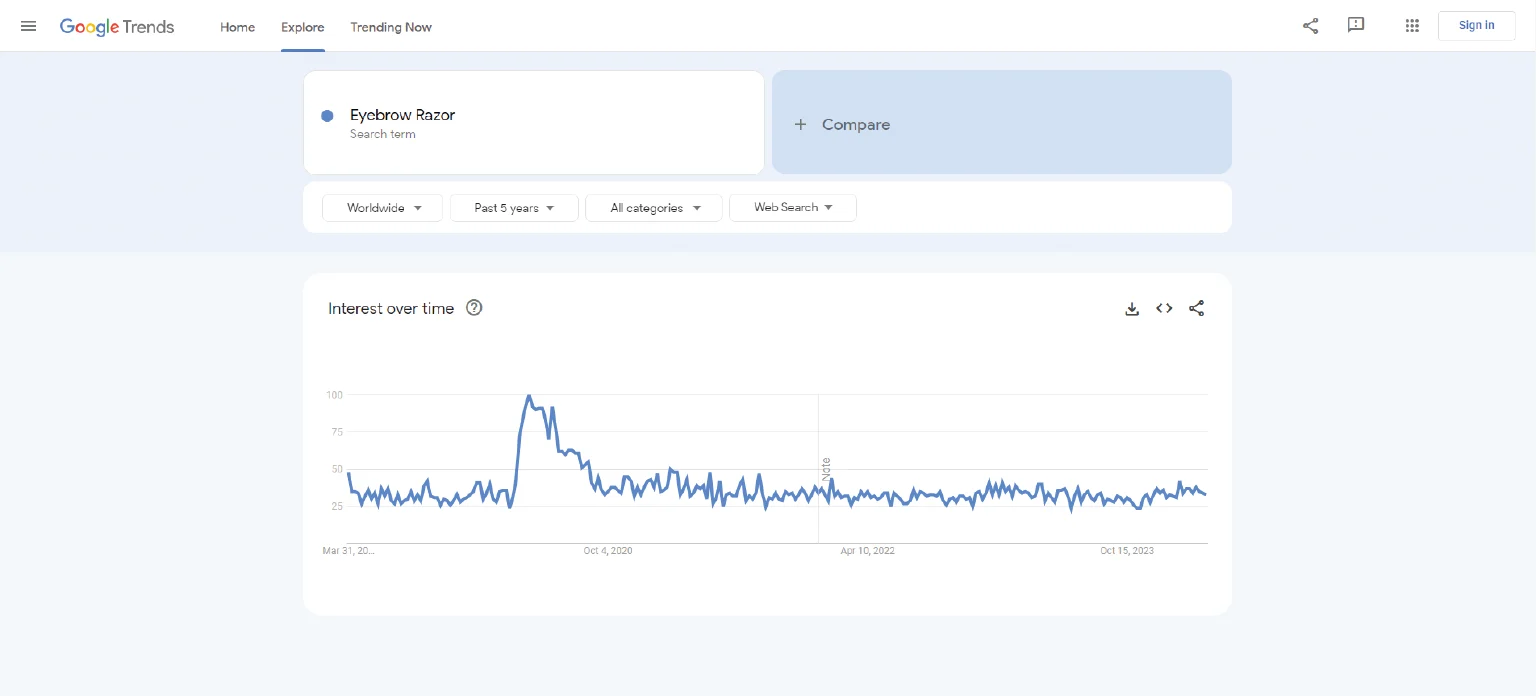Expand the Worldwide region dropdown
The width and height of the screenshot is (1536, 696).
[382, 208]
